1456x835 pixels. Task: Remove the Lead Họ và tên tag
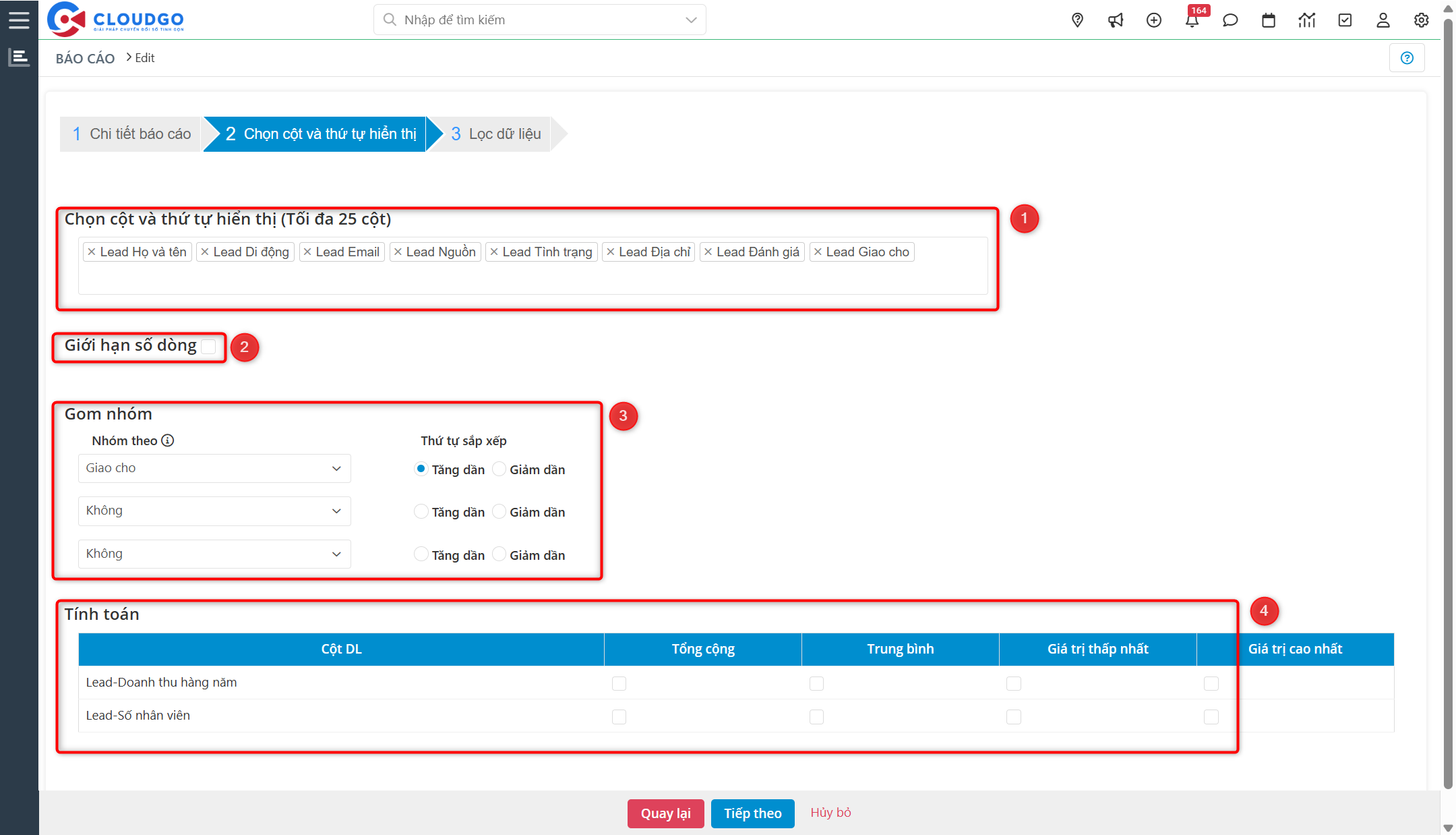(92, 252)
